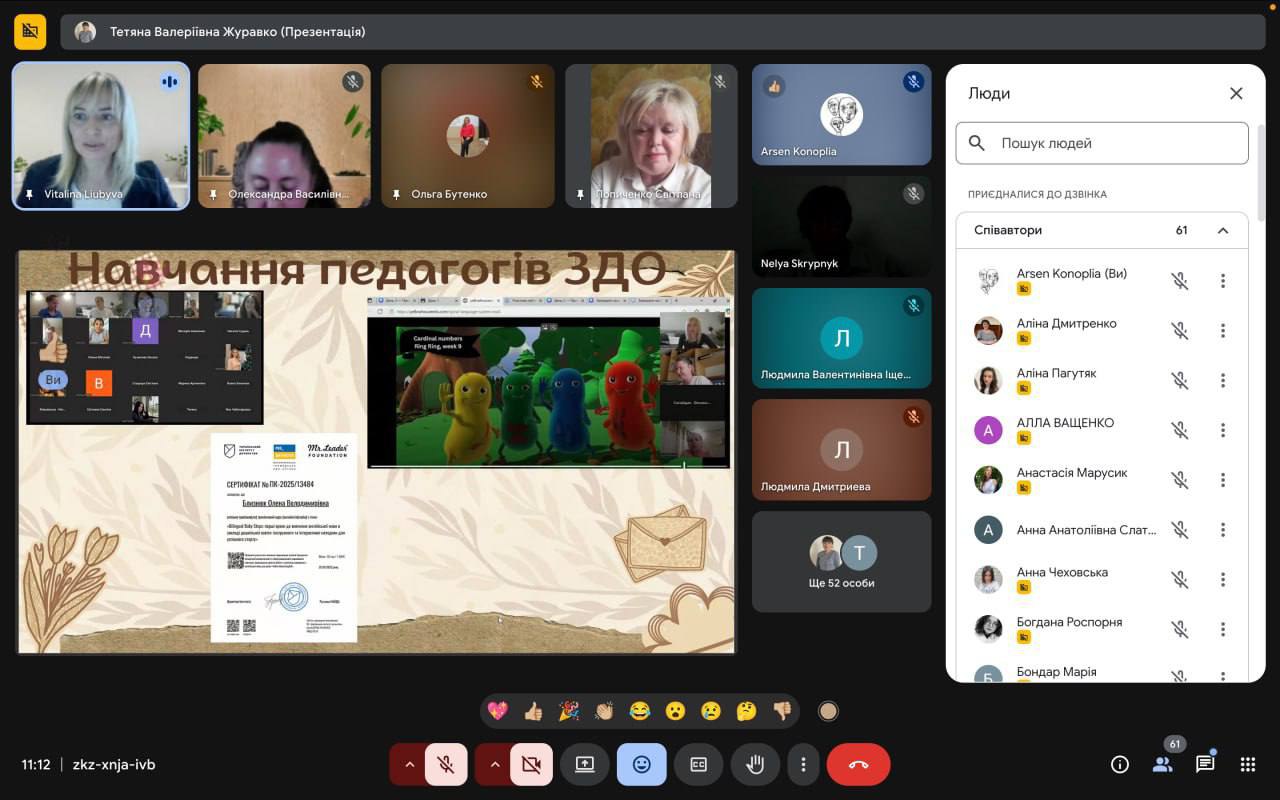The width and height of the screenshot is (1280, 800).
Task: Turn on closed captions
Action: (x=699, y=765)
